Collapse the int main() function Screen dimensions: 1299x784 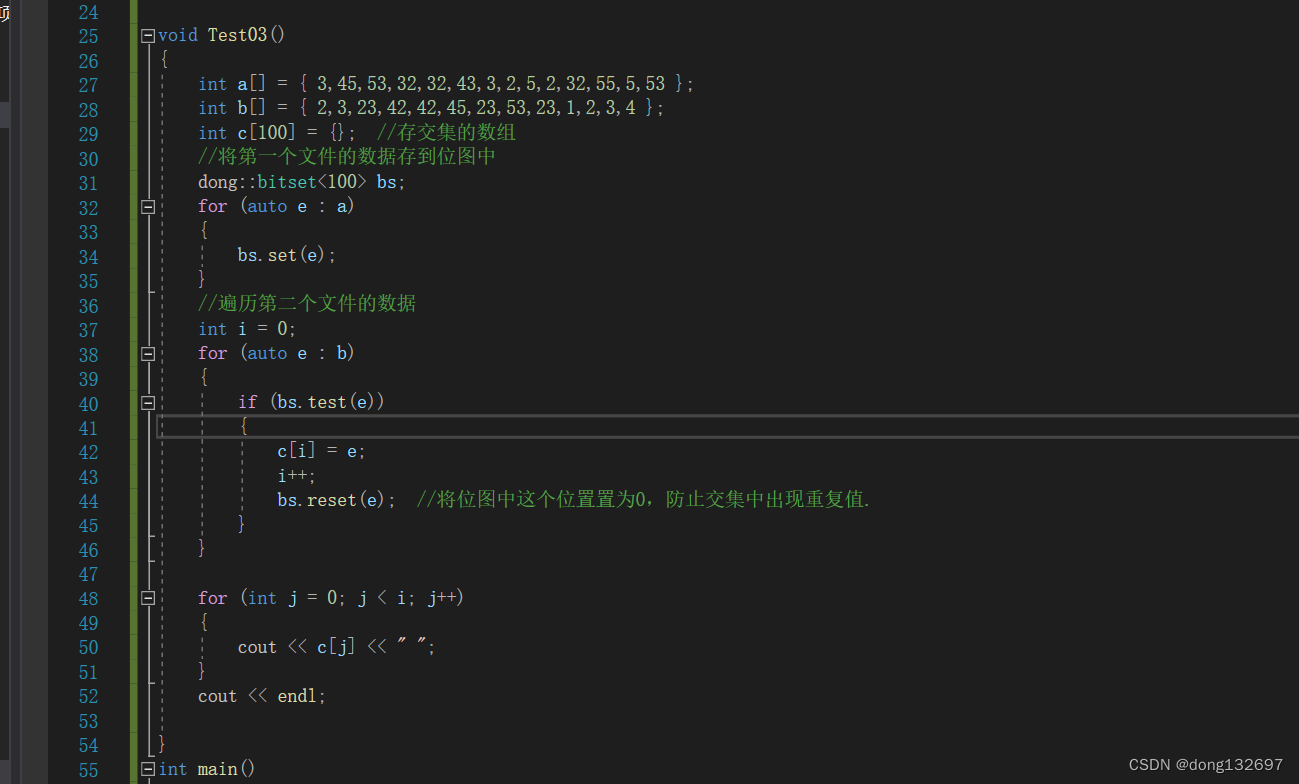coord(148,769)
